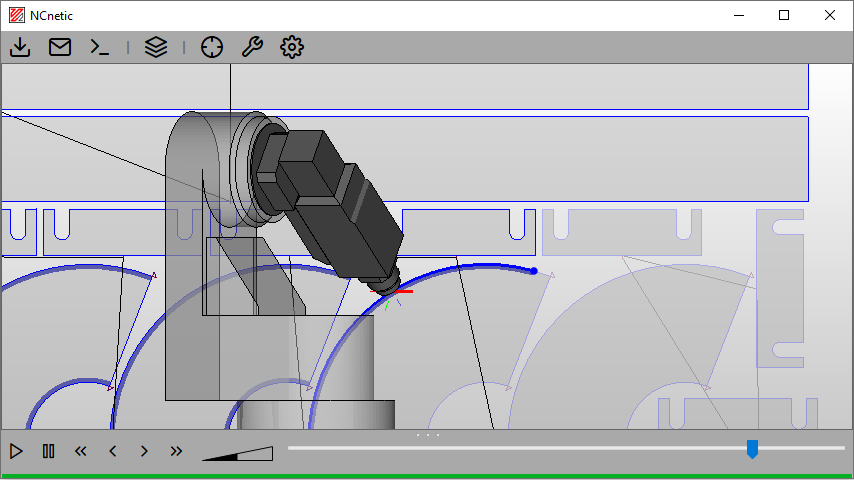
Task: Click the blue toolpath endpoint dot
Action: tap(534, 271)
